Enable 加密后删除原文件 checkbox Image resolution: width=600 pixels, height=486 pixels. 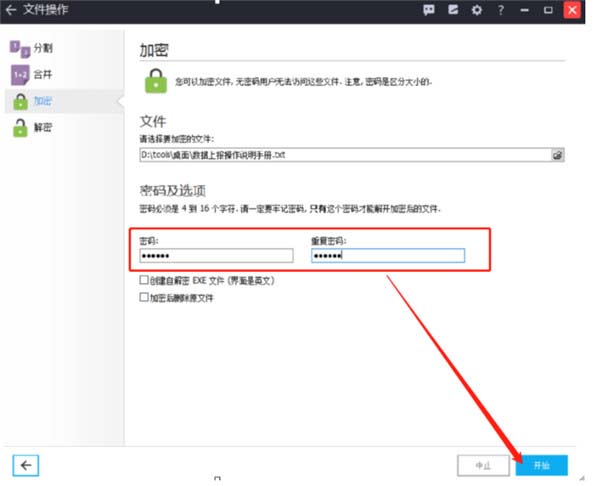pyautogui.click(x=144, y=297)
